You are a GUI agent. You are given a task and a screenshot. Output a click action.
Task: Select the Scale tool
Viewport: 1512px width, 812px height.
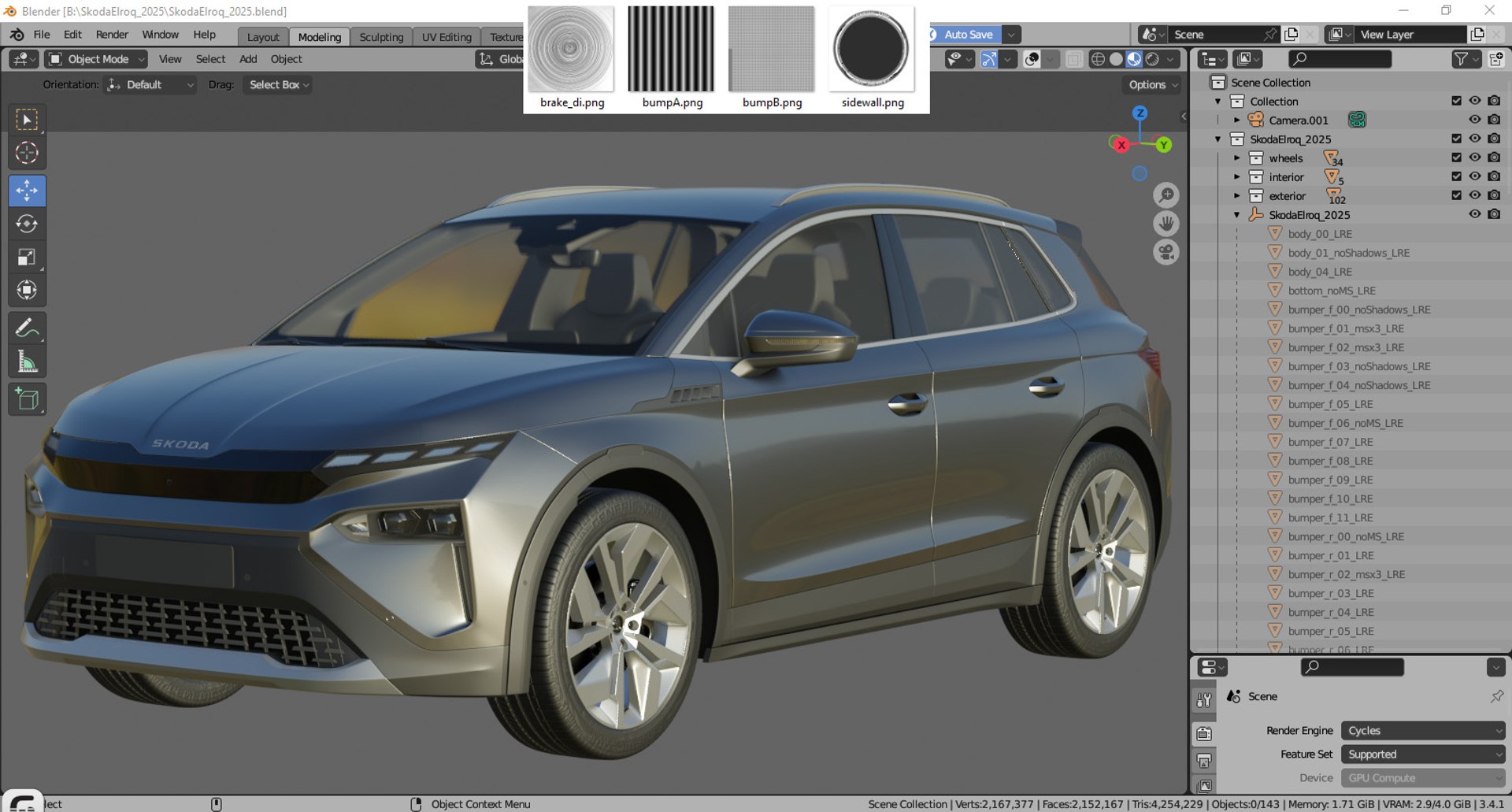[x=27, y=257]
